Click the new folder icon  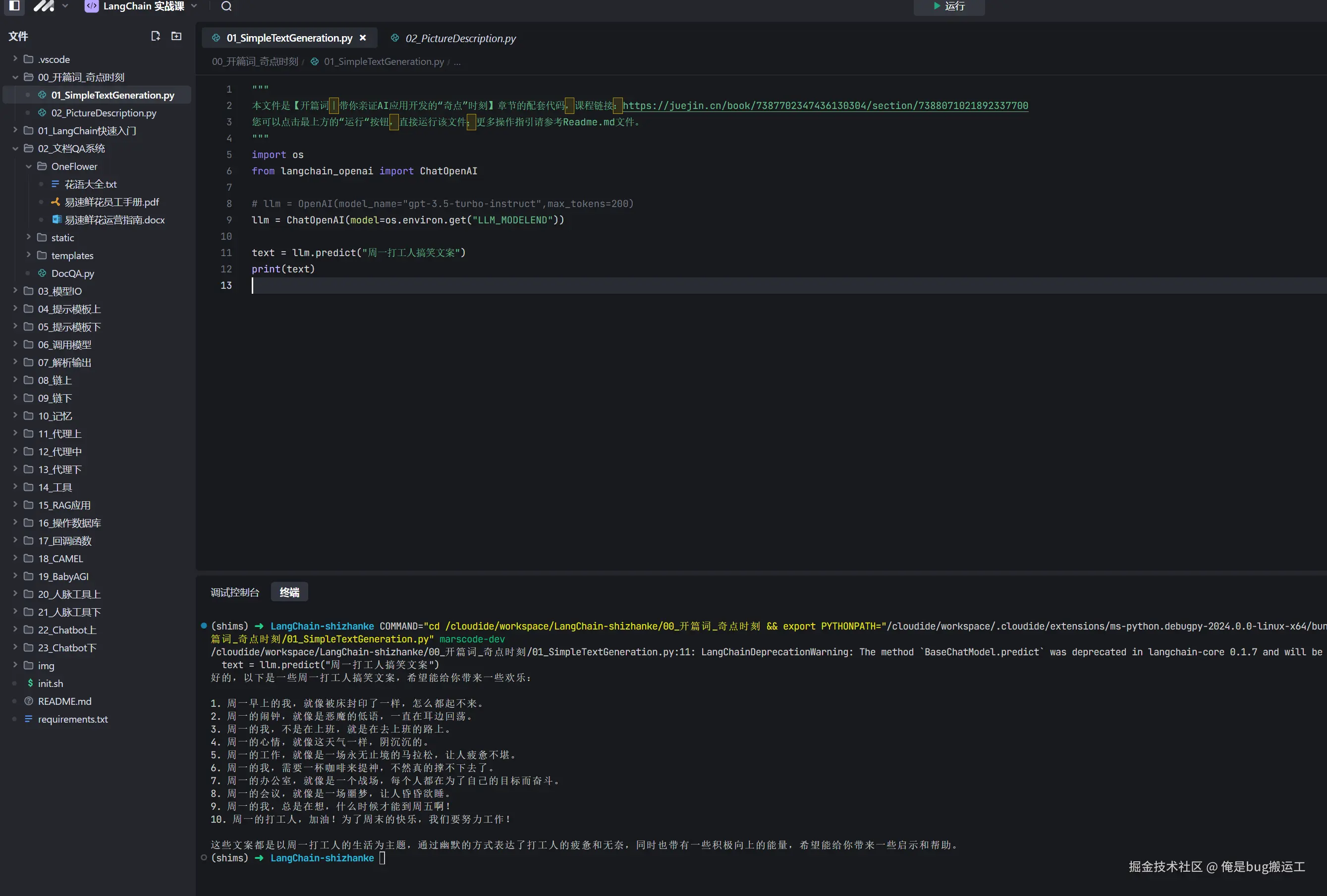pos(176,36)
